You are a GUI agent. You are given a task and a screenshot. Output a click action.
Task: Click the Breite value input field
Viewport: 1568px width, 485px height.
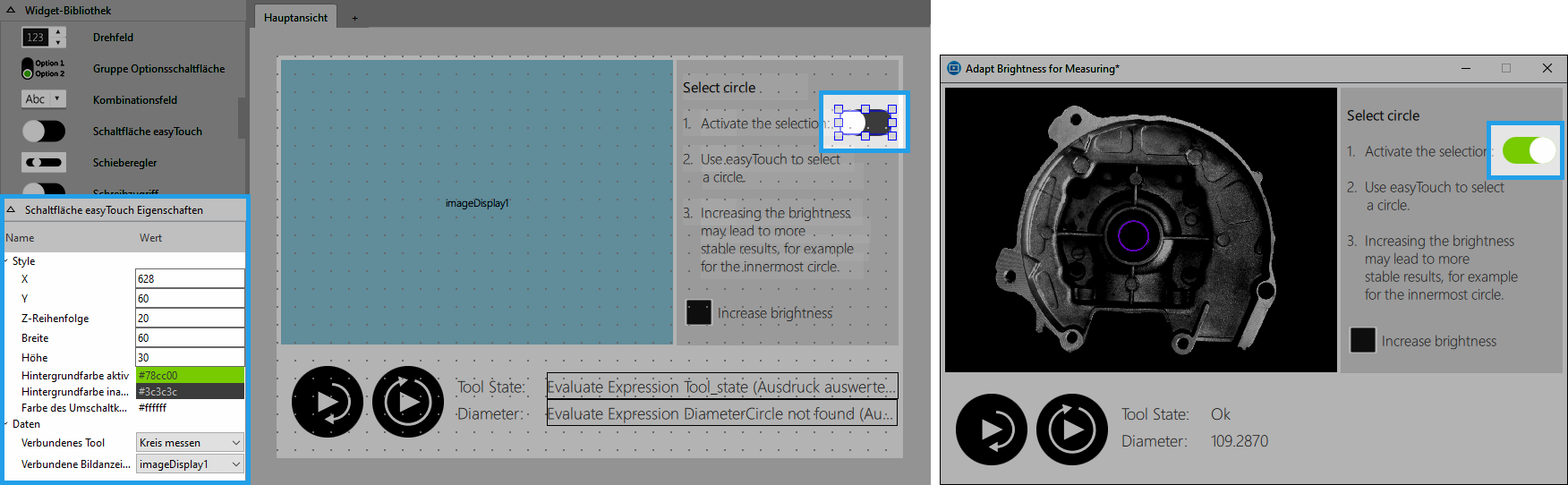(190, 338)
